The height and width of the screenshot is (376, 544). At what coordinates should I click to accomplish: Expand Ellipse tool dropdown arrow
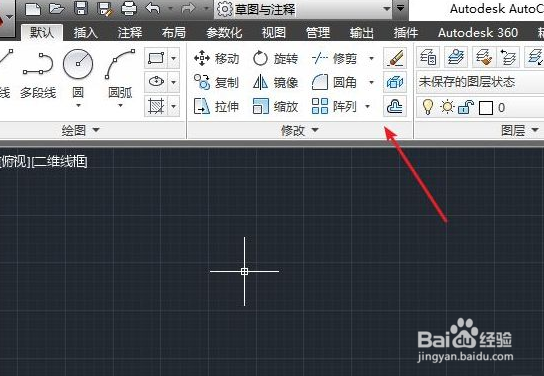(173, 82)
